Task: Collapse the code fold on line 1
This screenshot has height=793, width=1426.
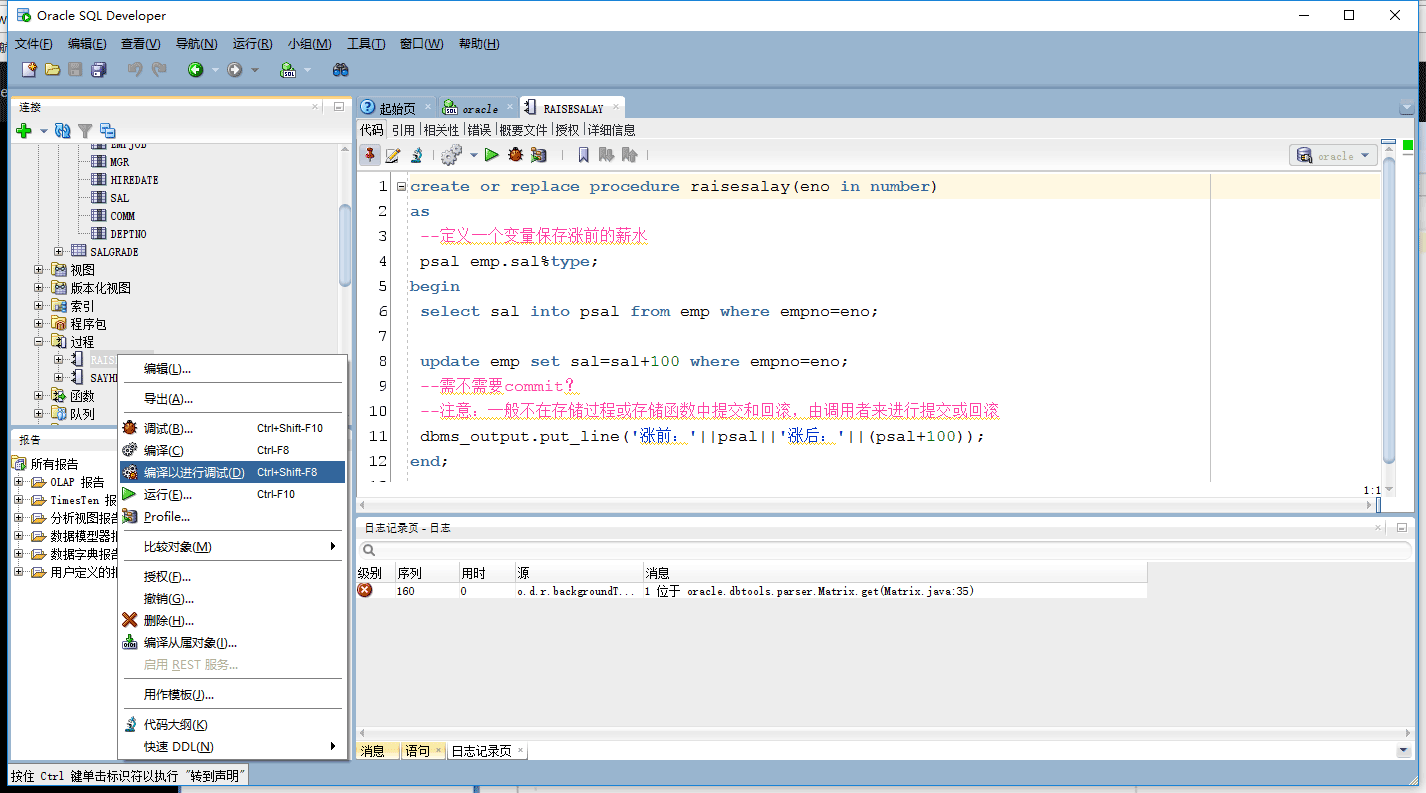Action: pyautogui.click(x=401, y=187)
